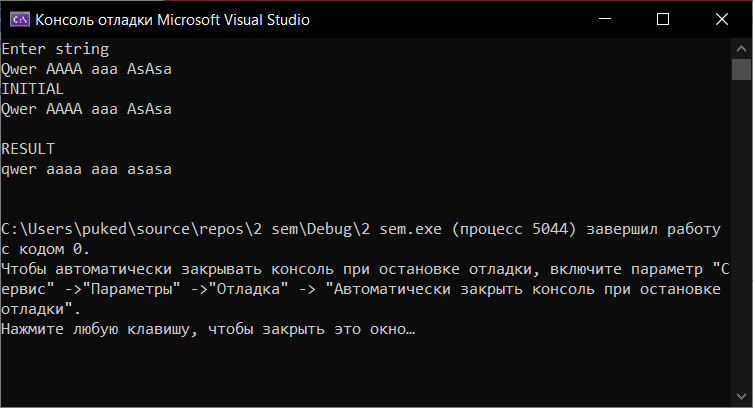Click the line starting with "ервис" listing menu path
The height and width of the screenshot is (408, 753).
click(x=360, y=289)
